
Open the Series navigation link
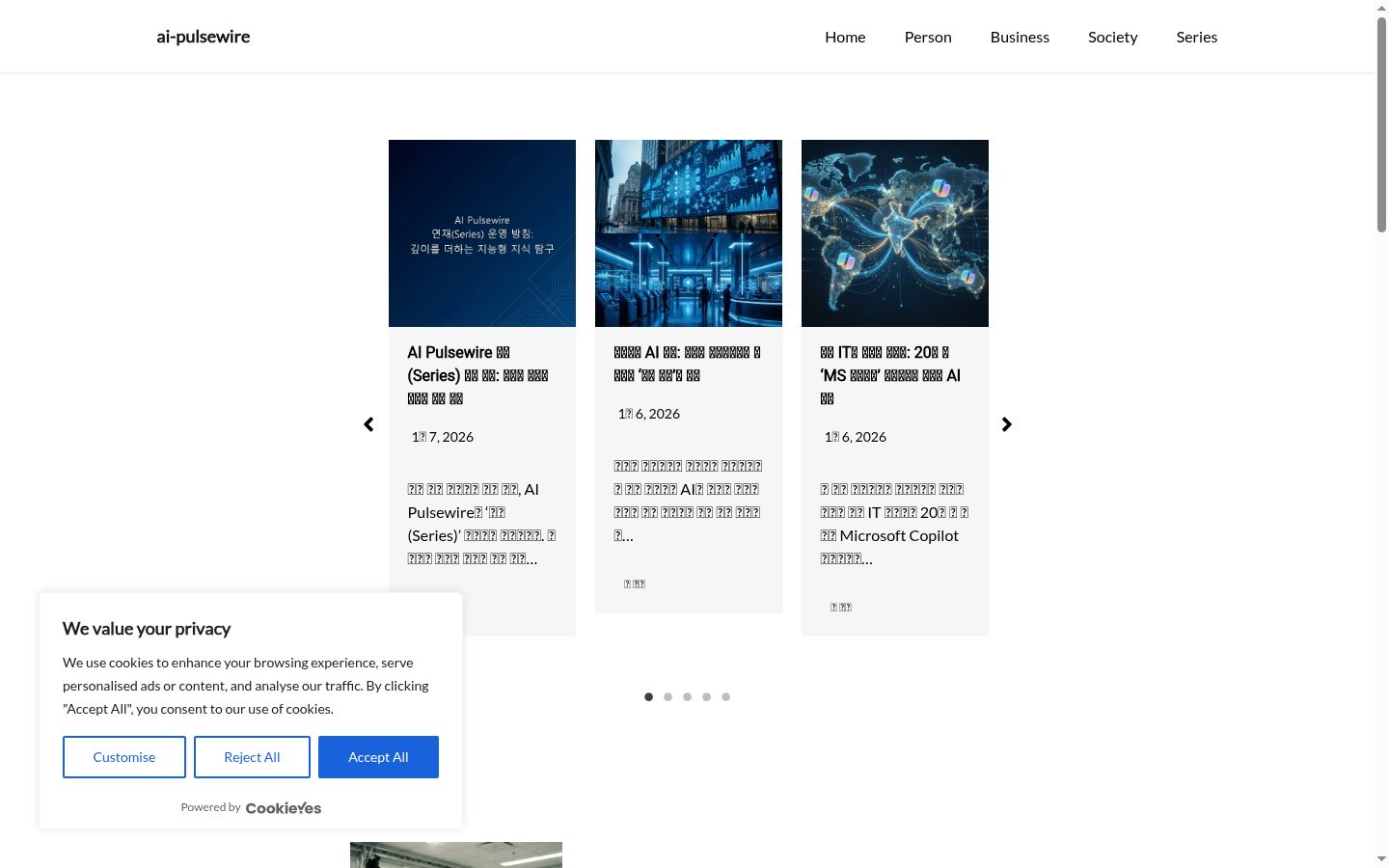[x=1197, y=37]
